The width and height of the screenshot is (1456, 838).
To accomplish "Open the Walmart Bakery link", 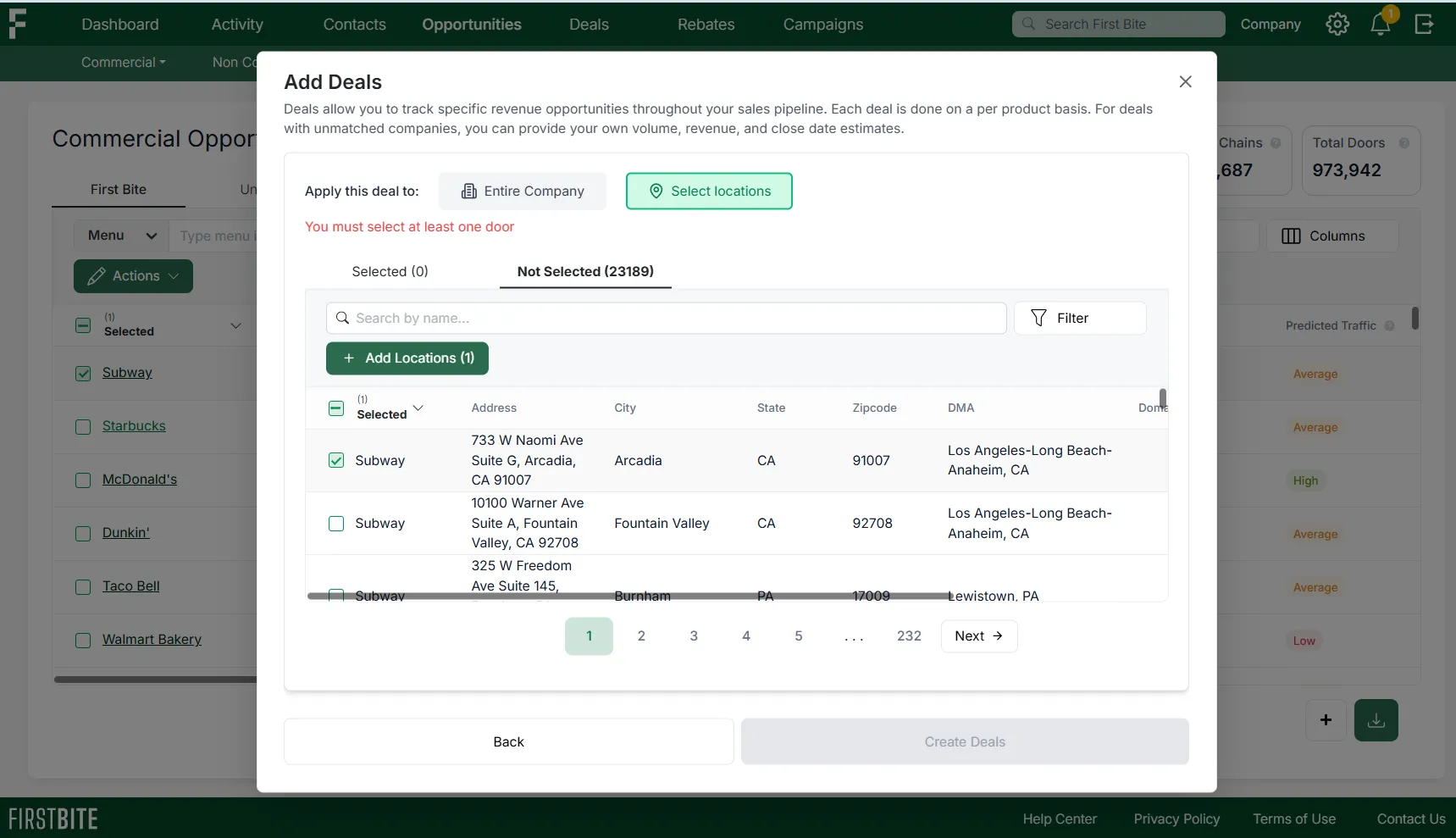I will 152,640.
